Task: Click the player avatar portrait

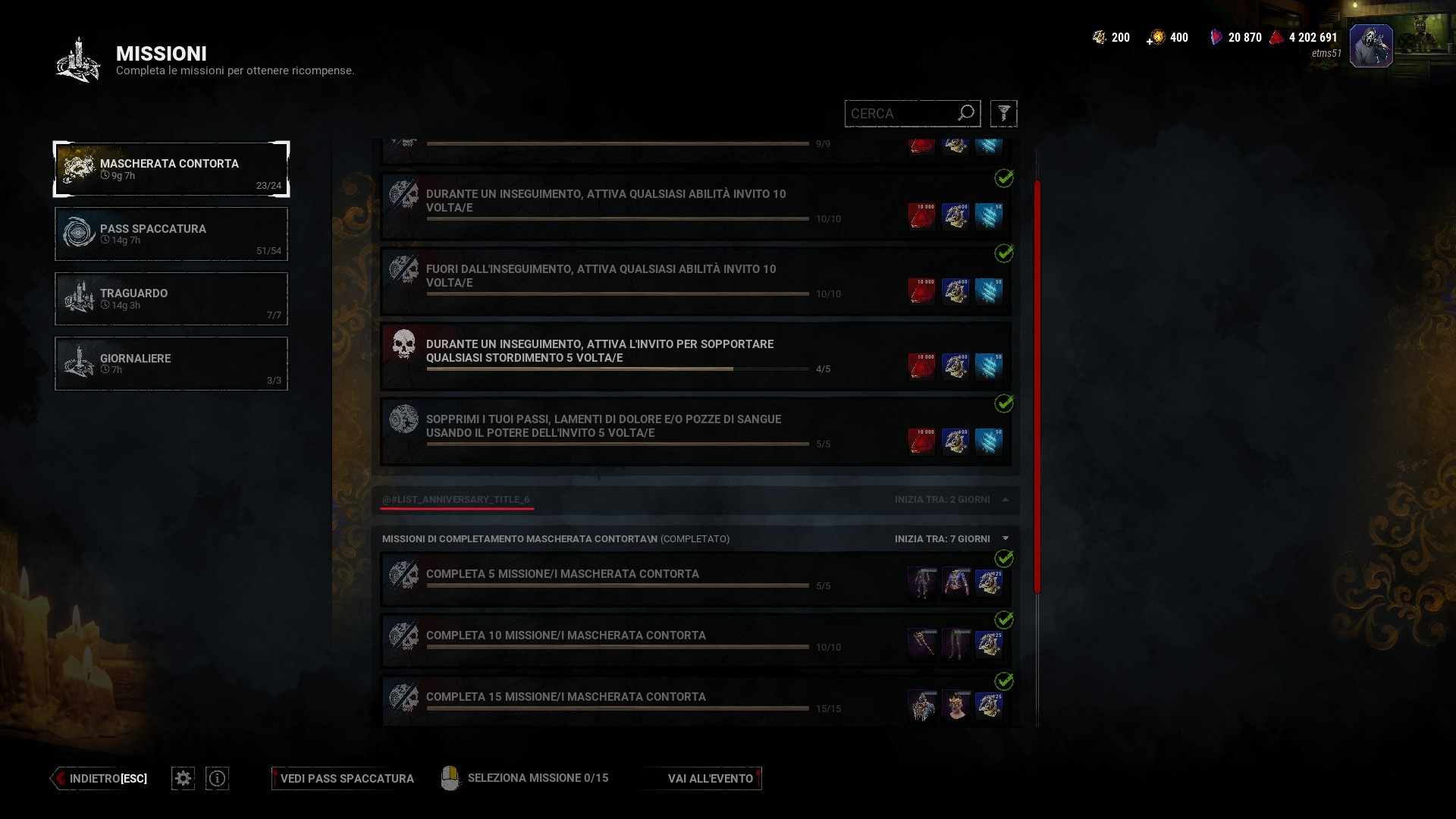Action: point(1371,45)
